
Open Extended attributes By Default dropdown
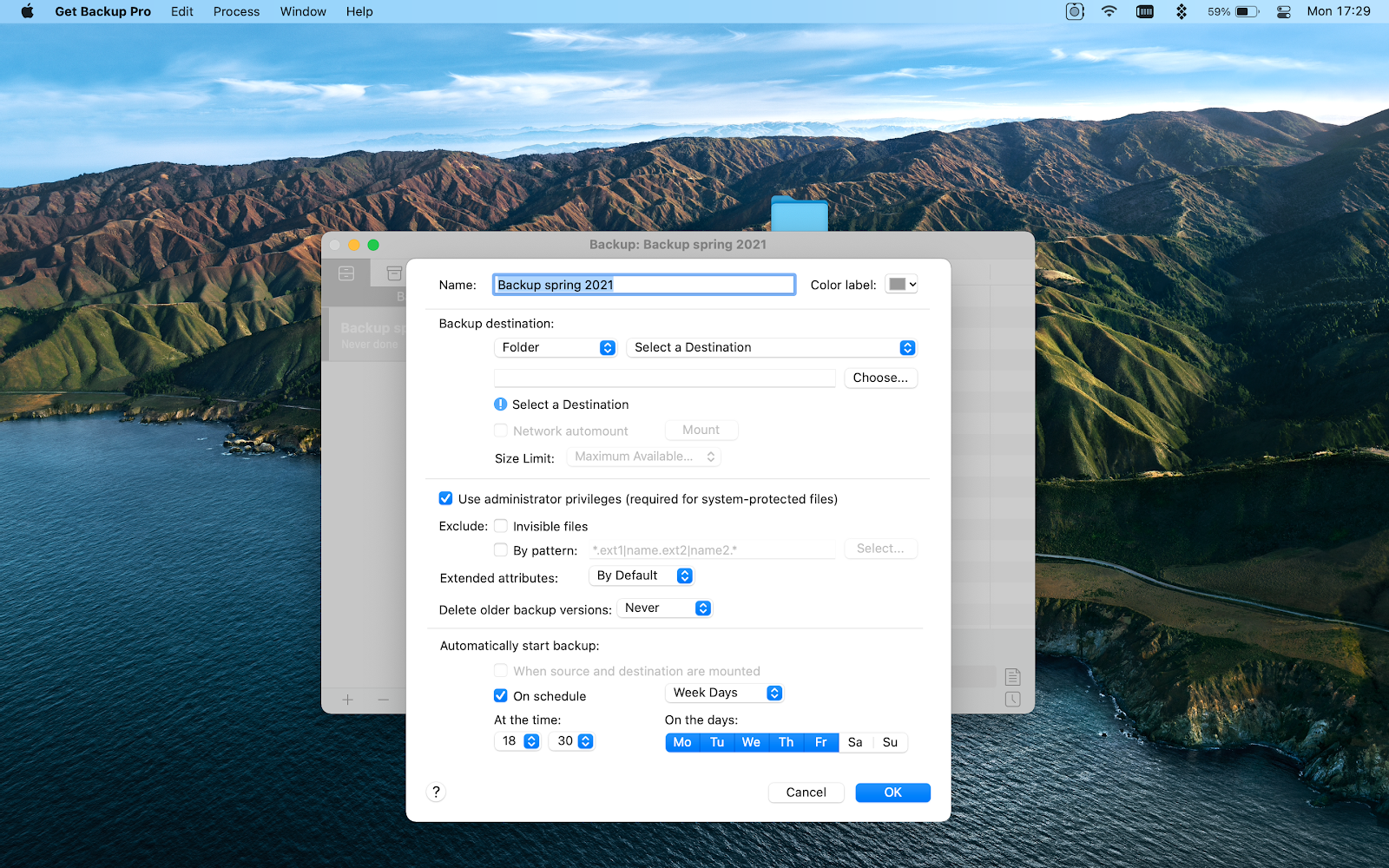click(x=642, y=575)
